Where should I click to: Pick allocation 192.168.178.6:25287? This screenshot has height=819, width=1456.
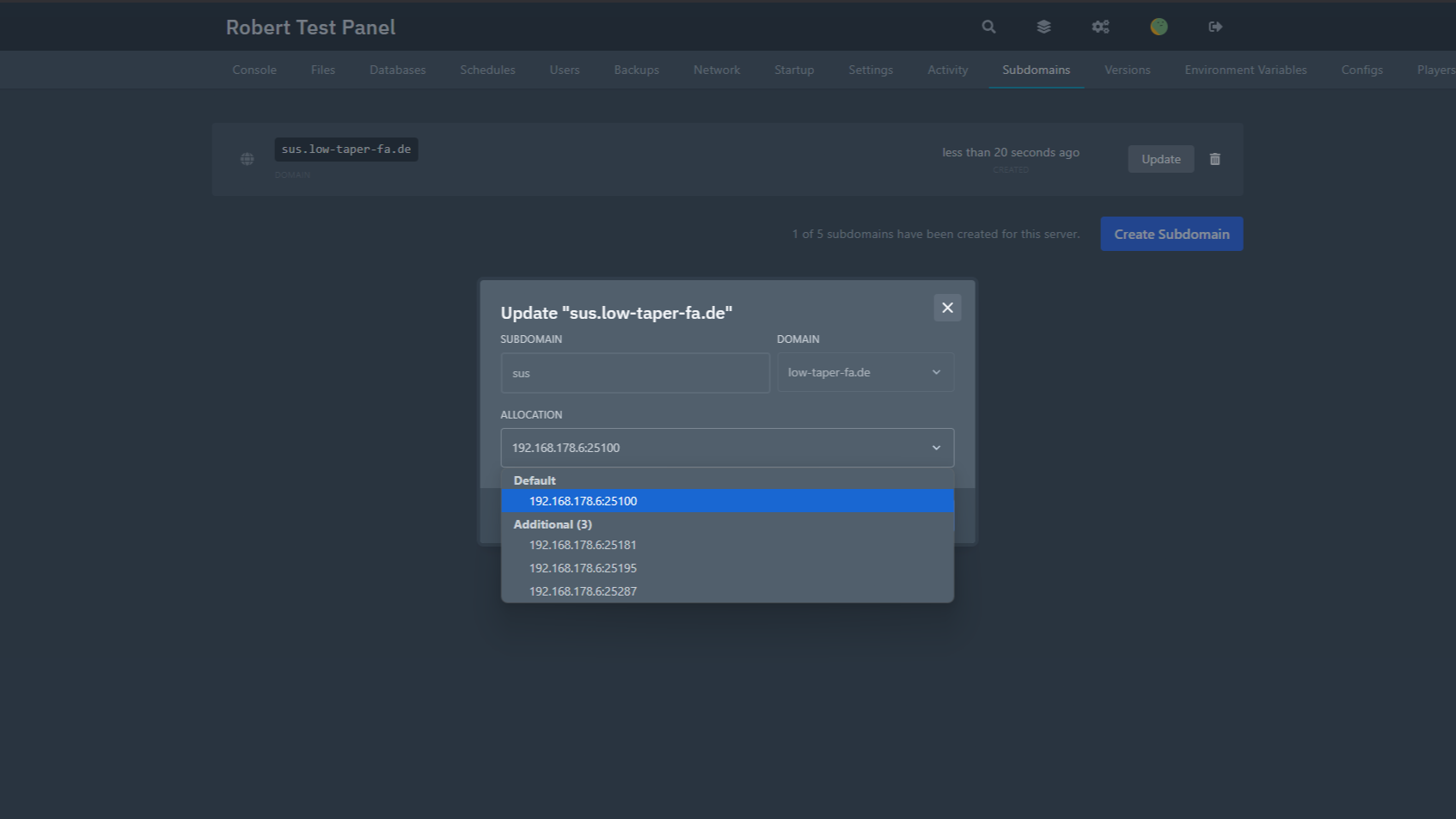[583, 591]
